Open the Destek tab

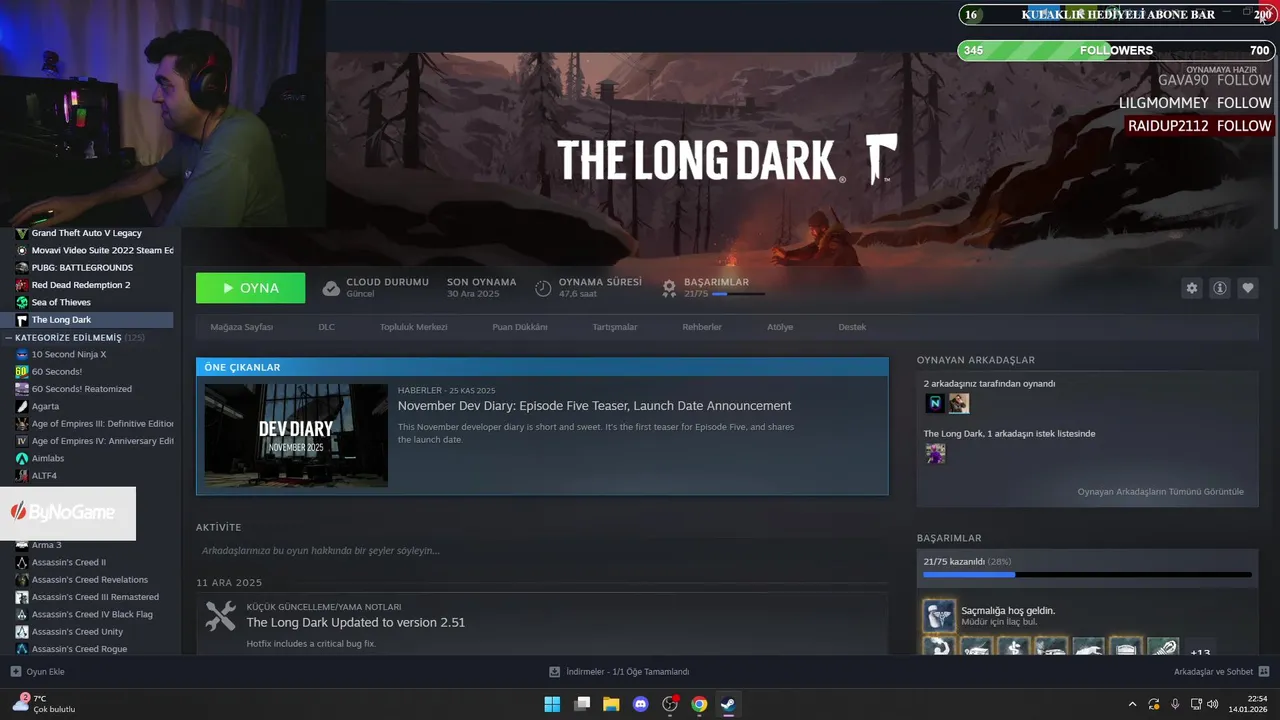click(852, 327)
